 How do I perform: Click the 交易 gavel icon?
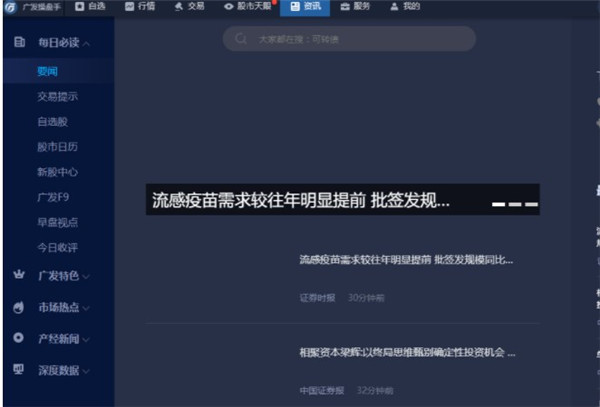pyautogui.click(x=179, y=7)
